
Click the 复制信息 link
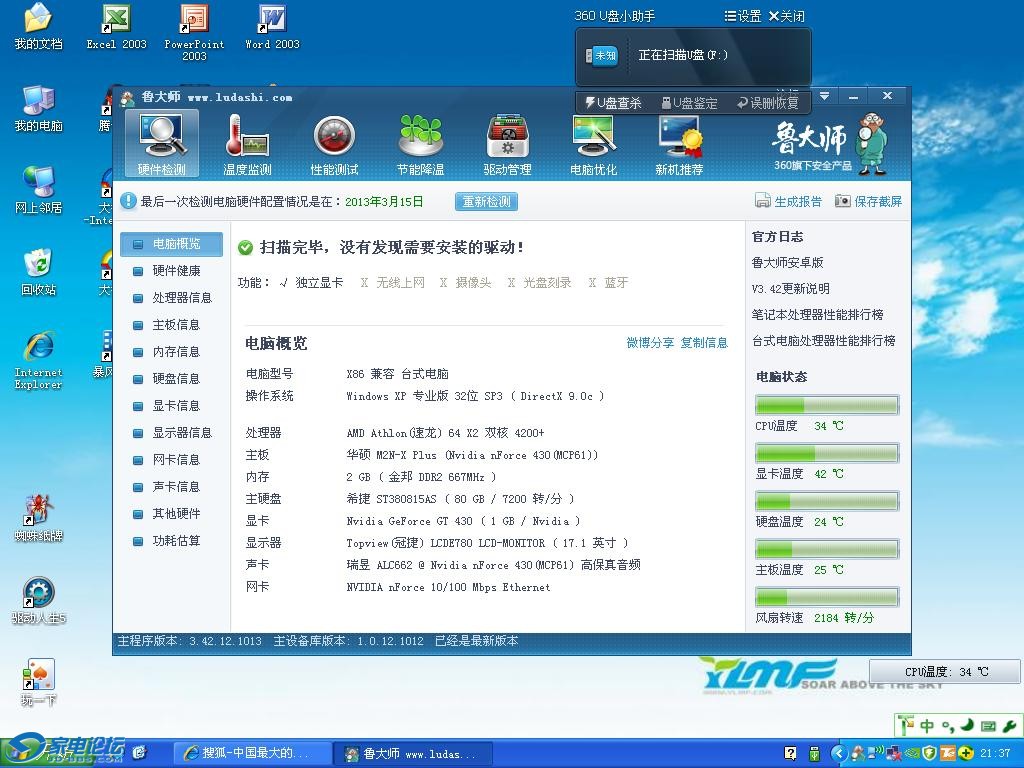[704, 343]
